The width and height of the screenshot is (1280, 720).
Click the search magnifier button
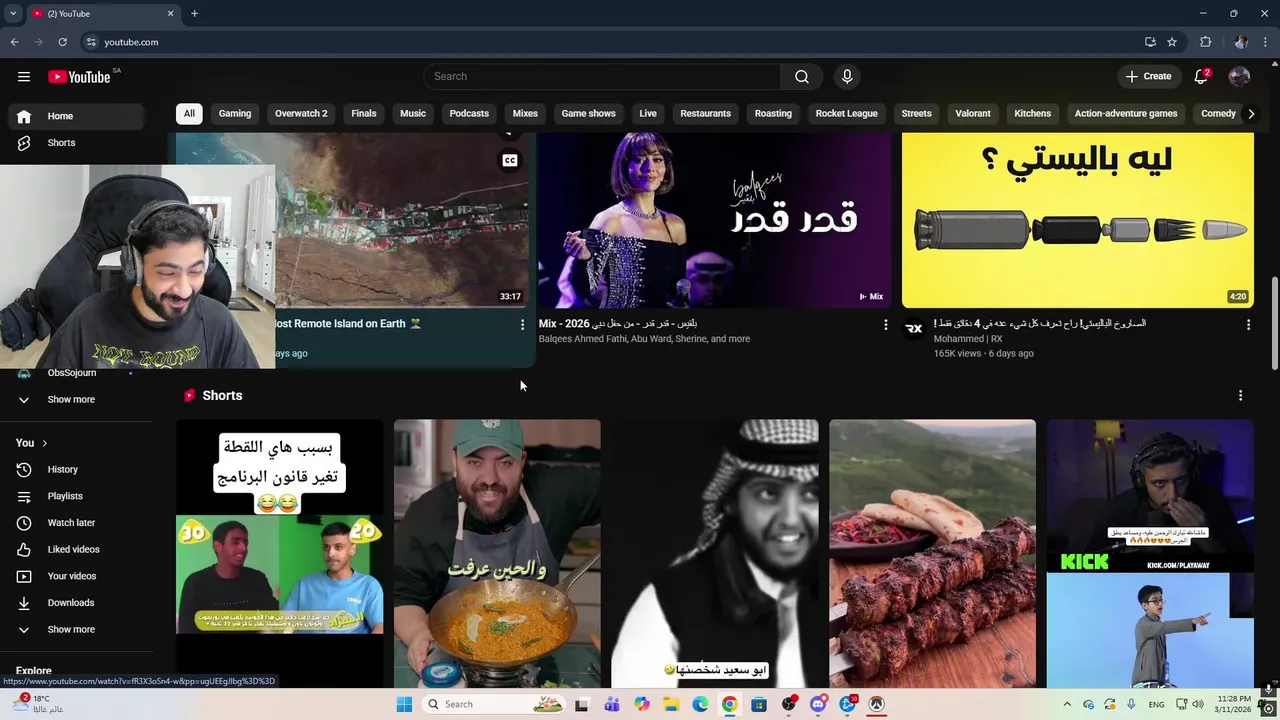click(802, 77)
